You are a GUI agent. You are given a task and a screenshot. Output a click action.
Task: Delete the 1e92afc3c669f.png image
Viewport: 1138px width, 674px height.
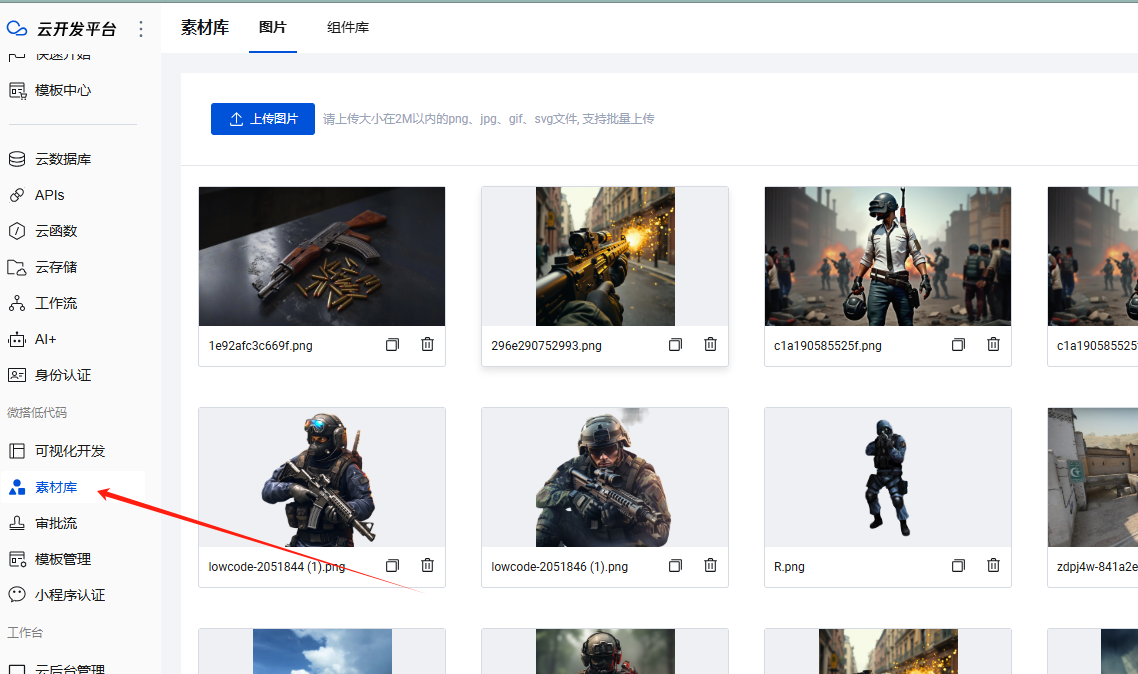(427, 345)
